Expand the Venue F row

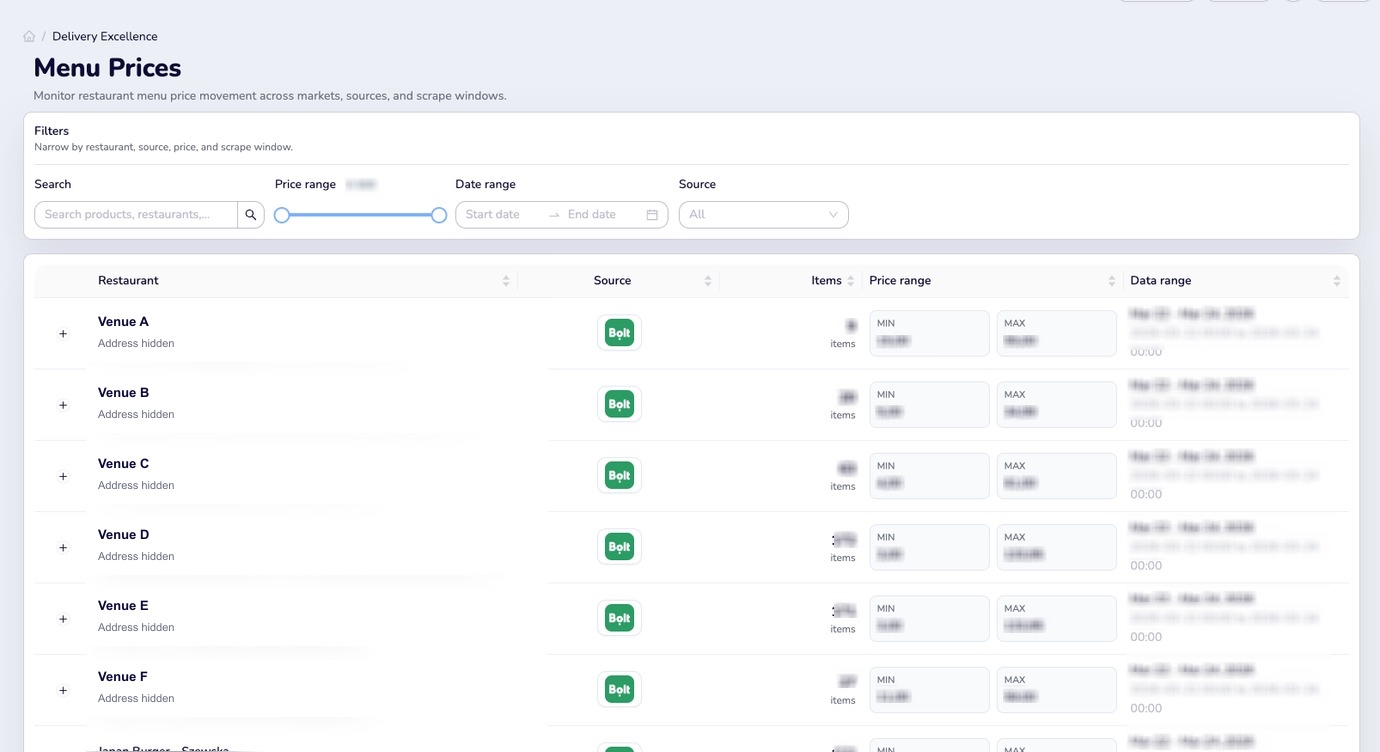pyautogui.click(x=63, y=690)
